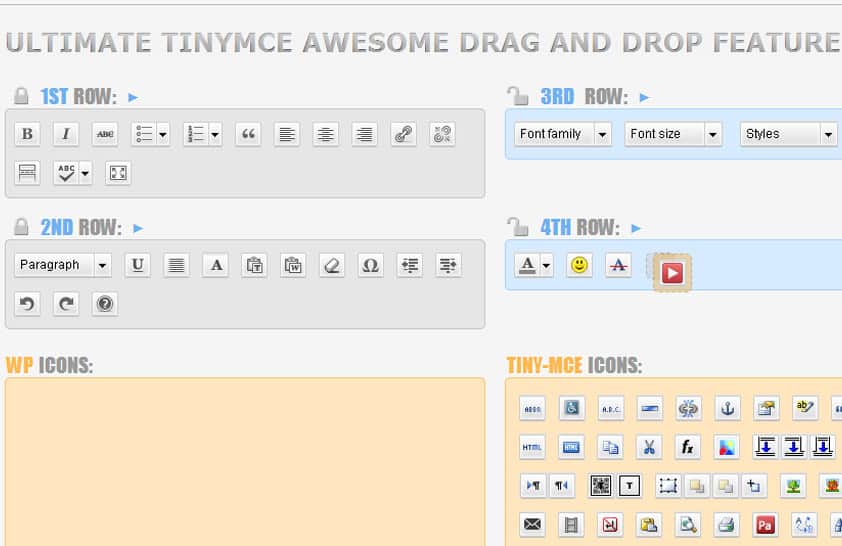The width and height of the screenshot is (842, 546).
Task: Select the Justify Full icon in 2nd row
Action: click(x=176, y=265)
